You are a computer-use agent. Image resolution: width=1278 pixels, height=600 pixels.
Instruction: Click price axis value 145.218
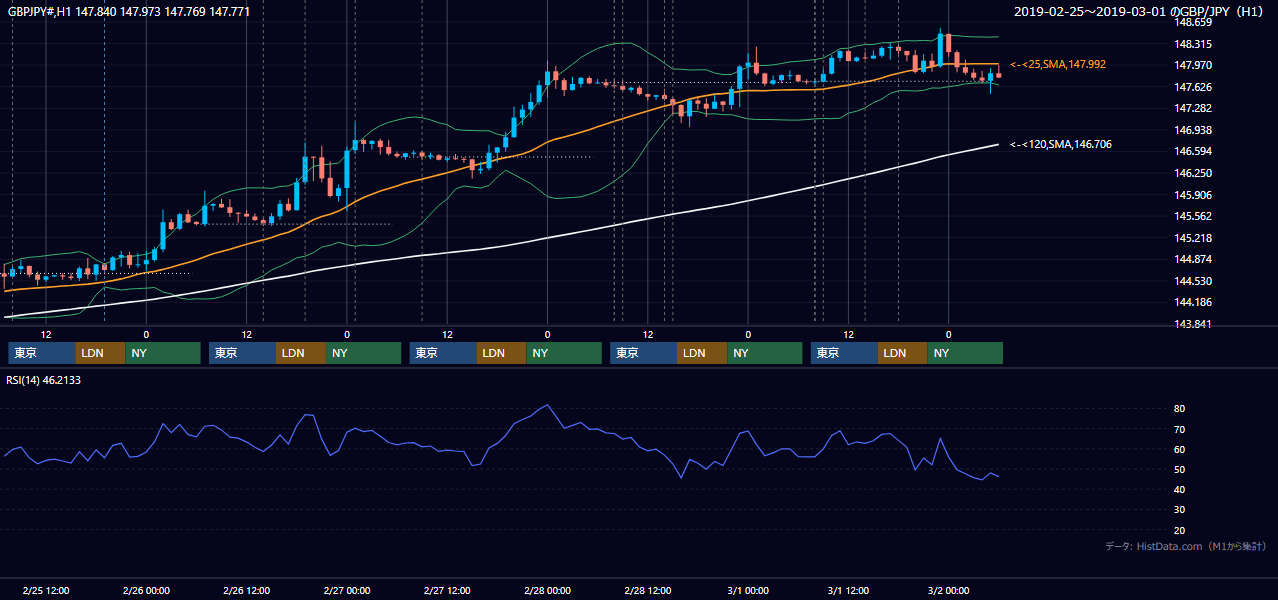[x=1194, y=238]
